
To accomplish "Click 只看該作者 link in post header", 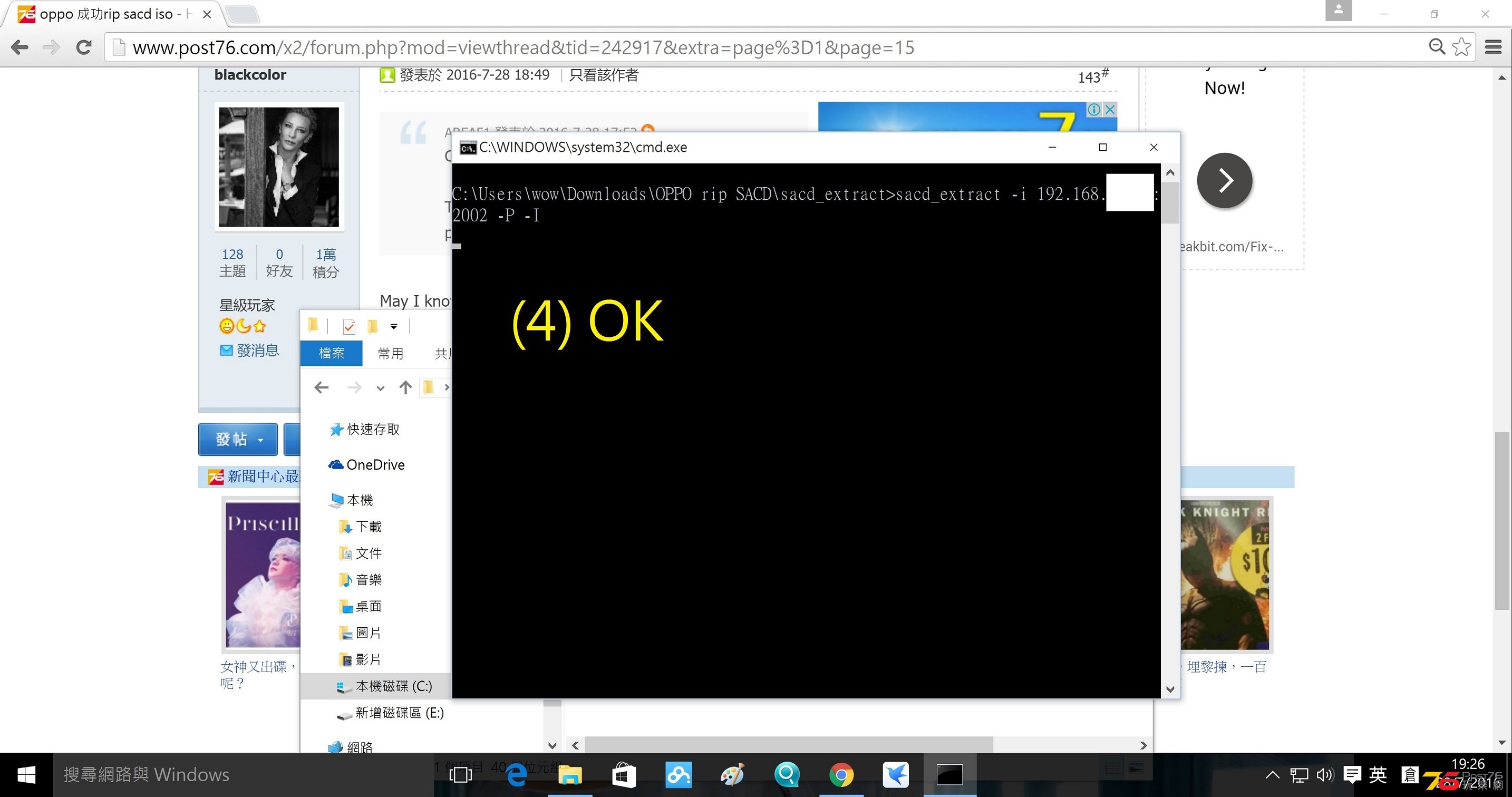I will click(x=604, y=74).
